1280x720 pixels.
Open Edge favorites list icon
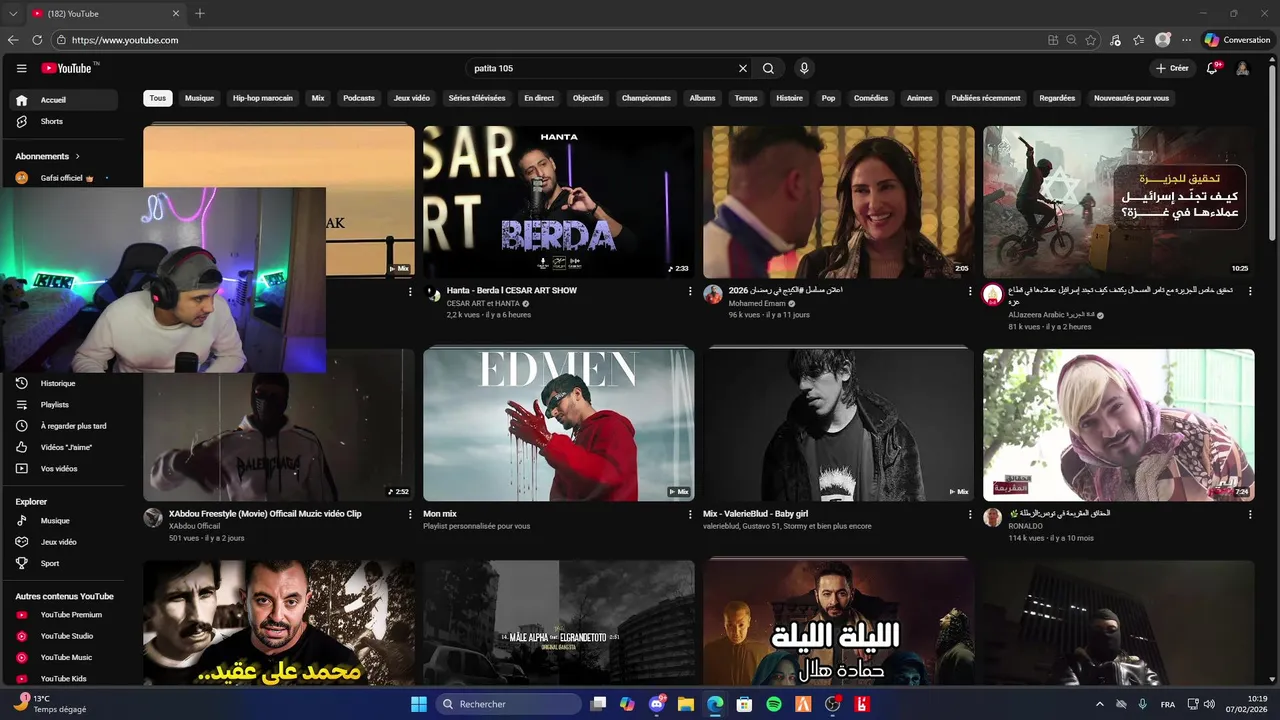tap(1139, 40)
